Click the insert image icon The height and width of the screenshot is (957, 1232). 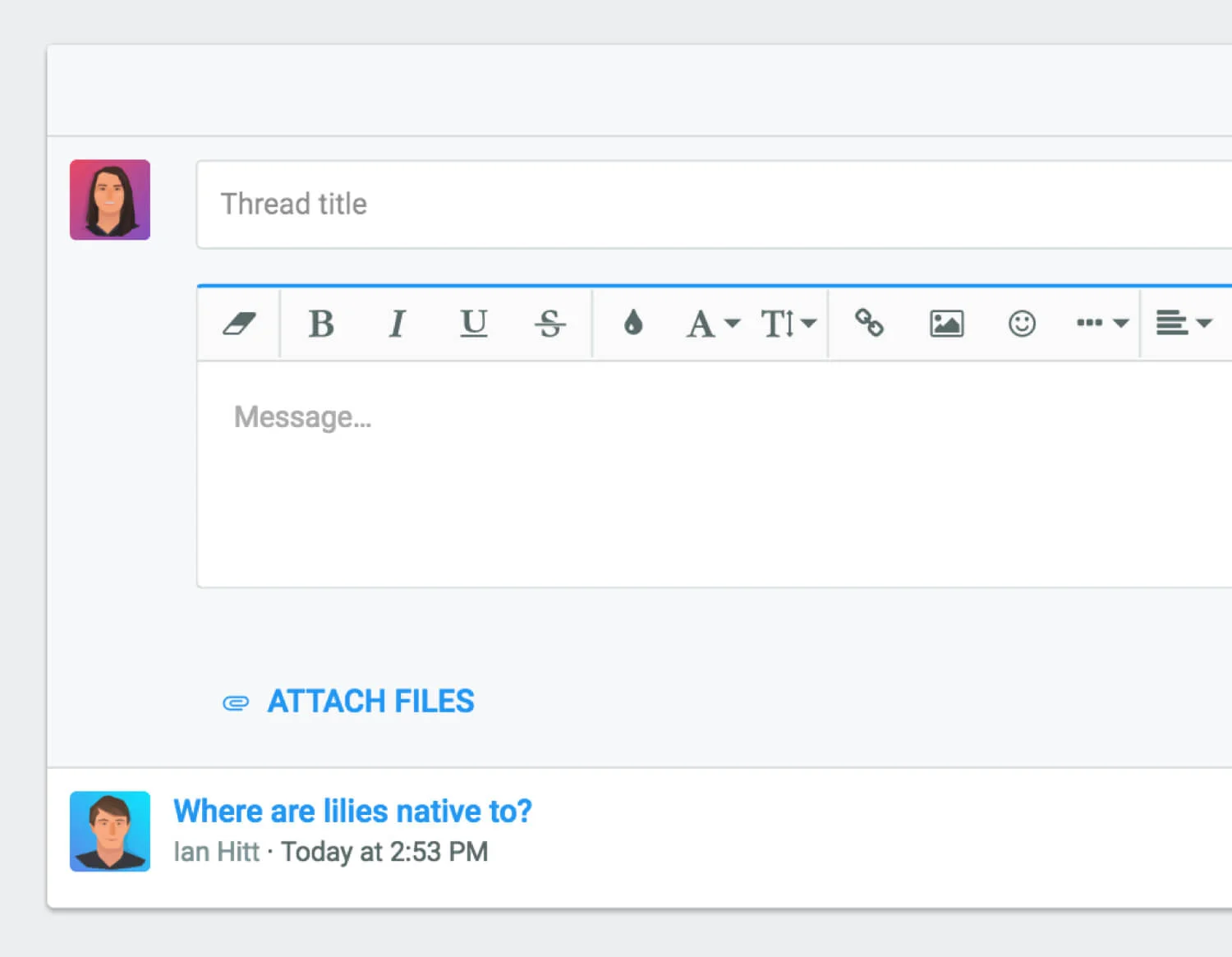946,324
